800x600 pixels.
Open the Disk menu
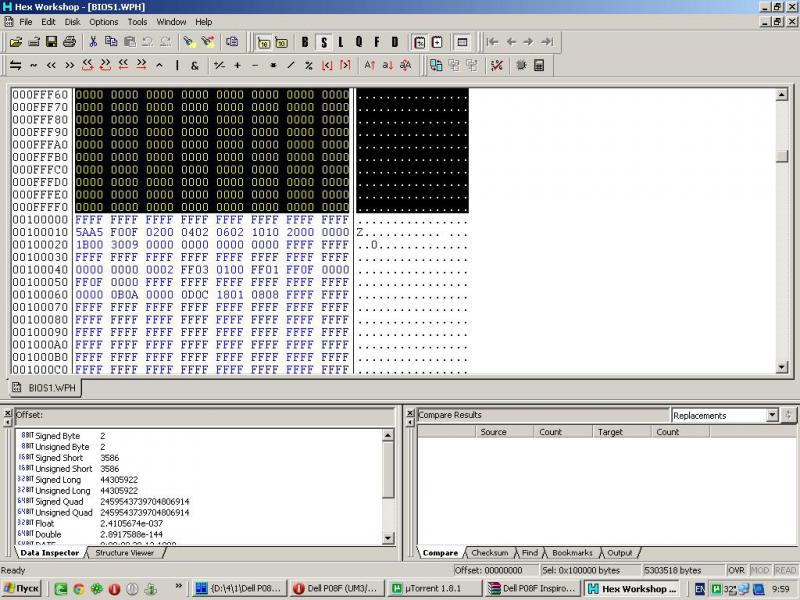pyautogui.click(x=72, y=22)
